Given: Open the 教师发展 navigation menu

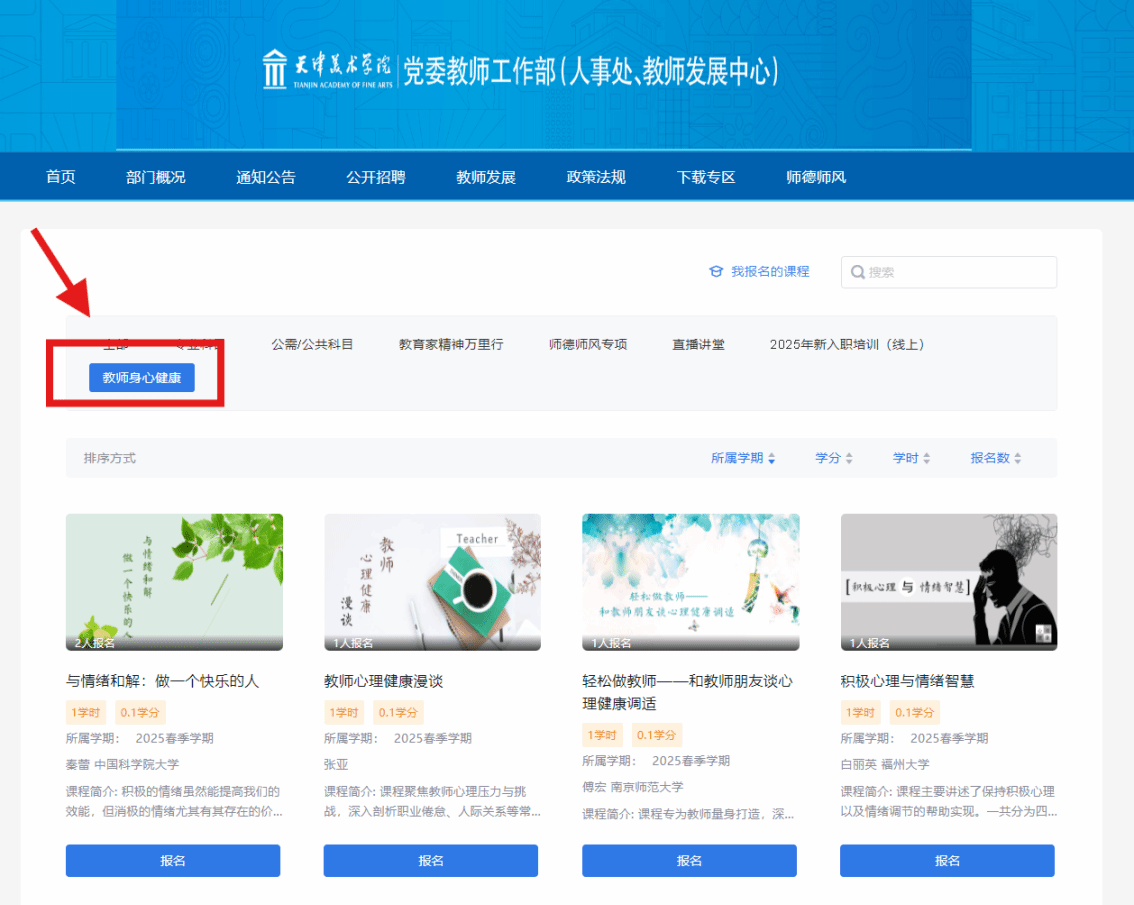Looking at the screenshot, I should 485,177.
